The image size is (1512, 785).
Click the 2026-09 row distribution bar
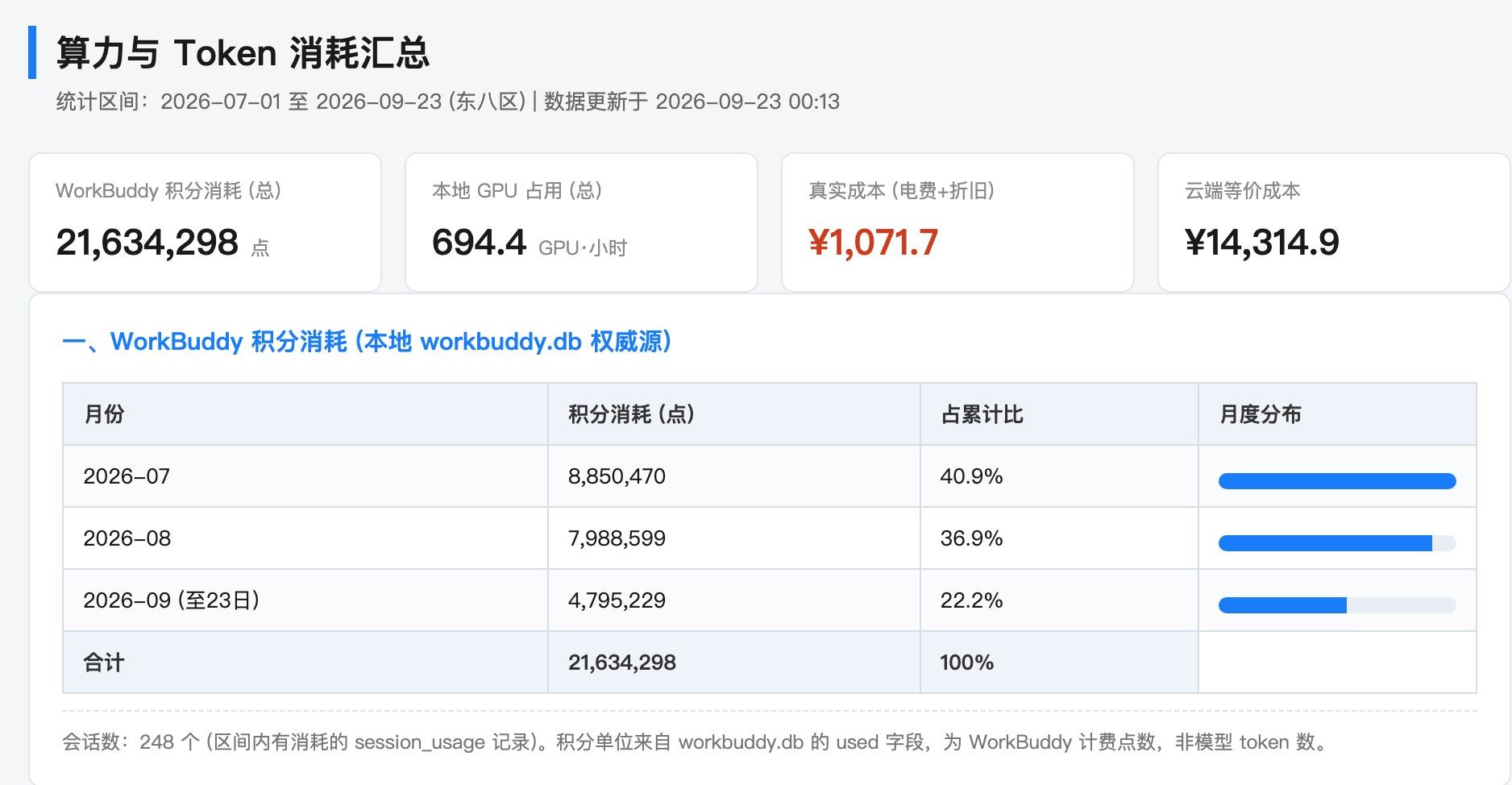click(1337, 605)
